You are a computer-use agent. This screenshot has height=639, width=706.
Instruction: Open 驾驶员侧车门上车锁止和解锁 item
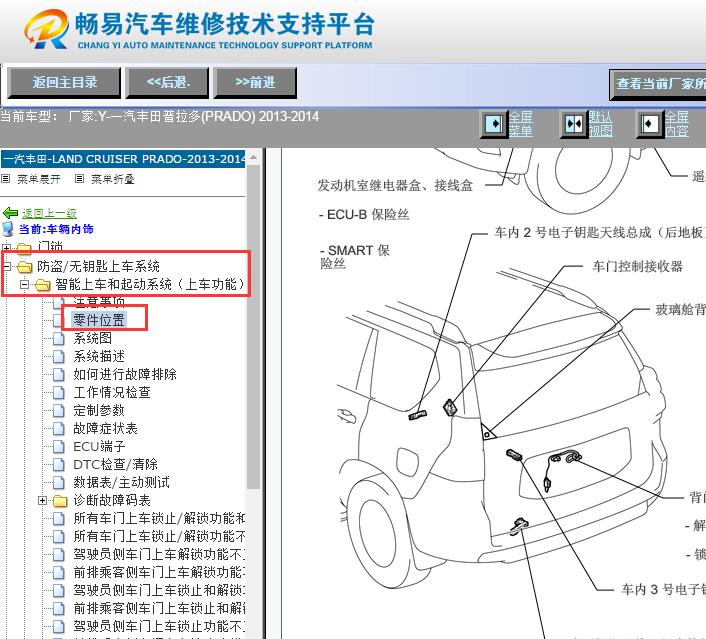click(x=159, y=590)
